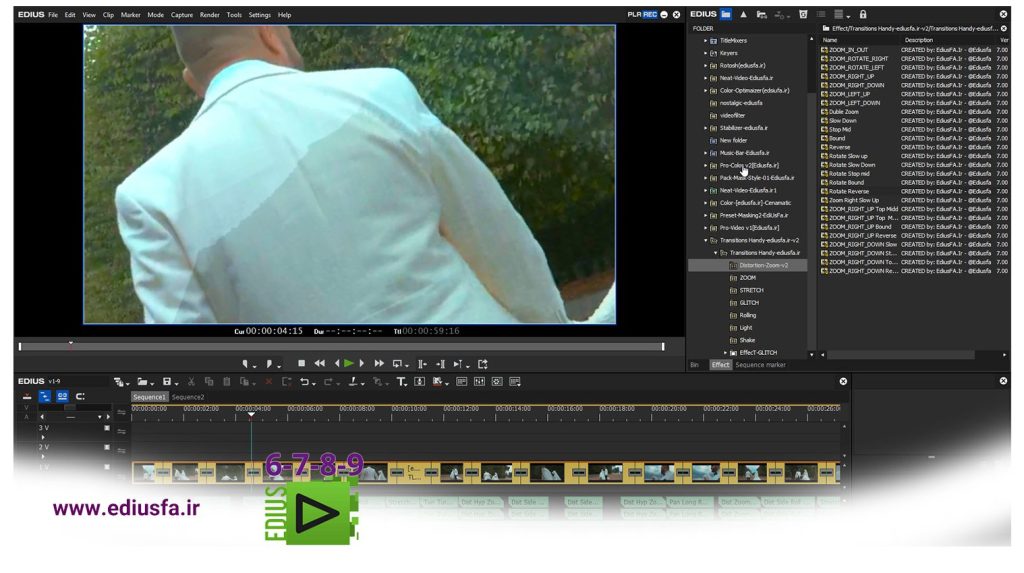Switch to the Bin tab

click(695, 365)
